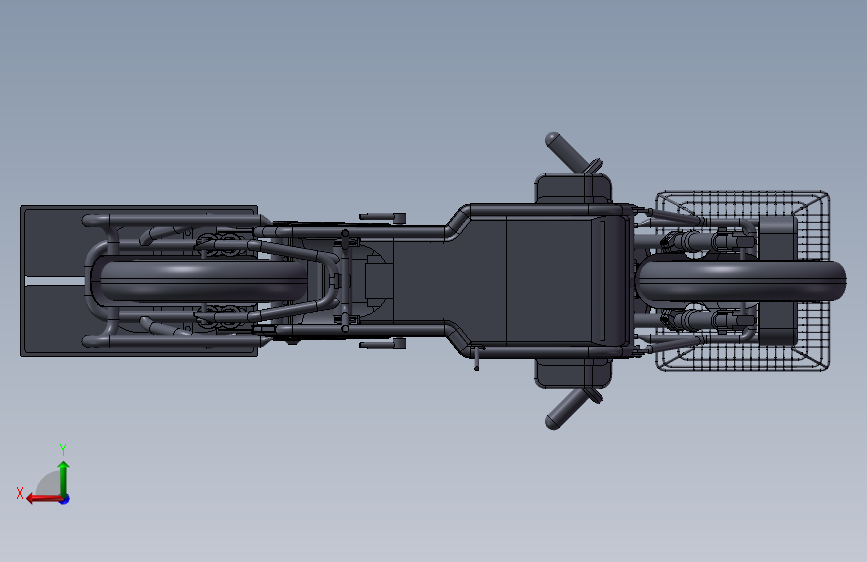
Task: Select the rear tire of the motorcycle model
Action: coord(202,280)
